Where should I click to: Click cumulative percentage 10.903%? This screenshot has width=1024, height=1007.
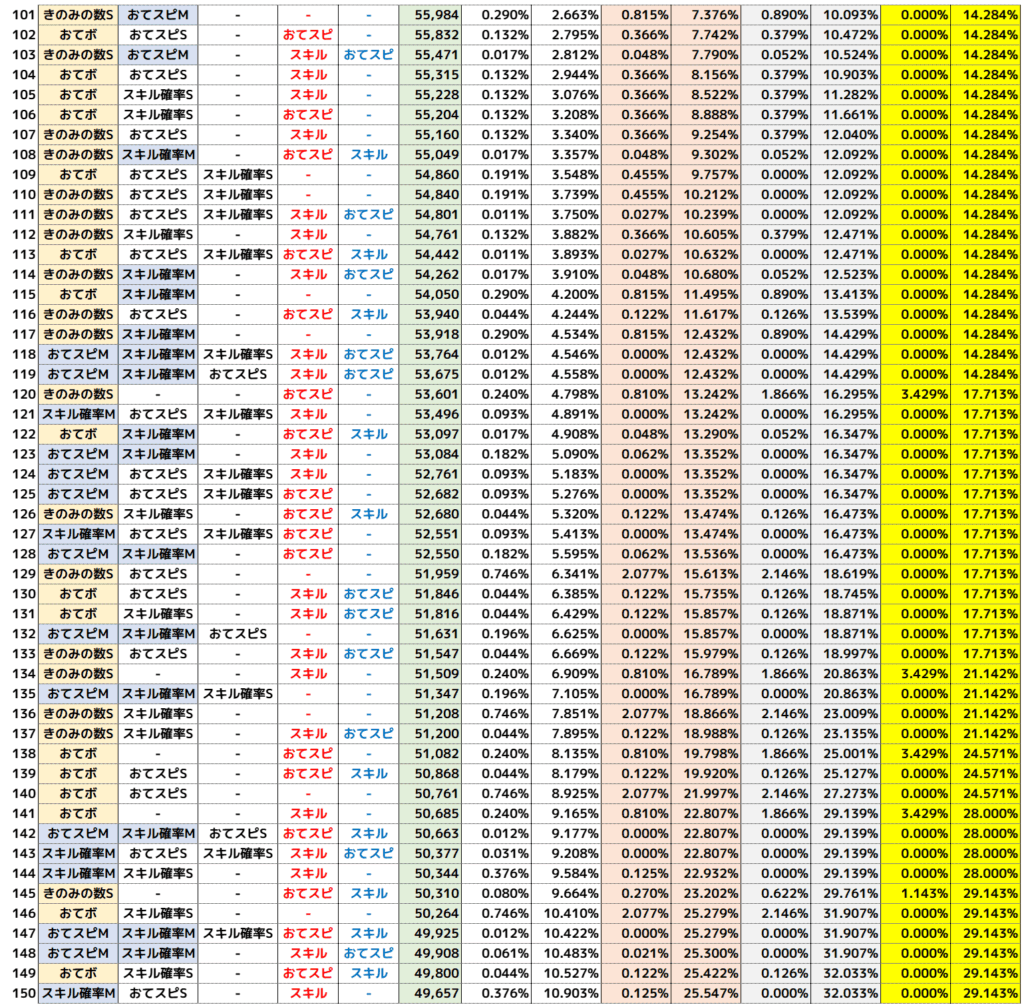(x=566, y=993)
